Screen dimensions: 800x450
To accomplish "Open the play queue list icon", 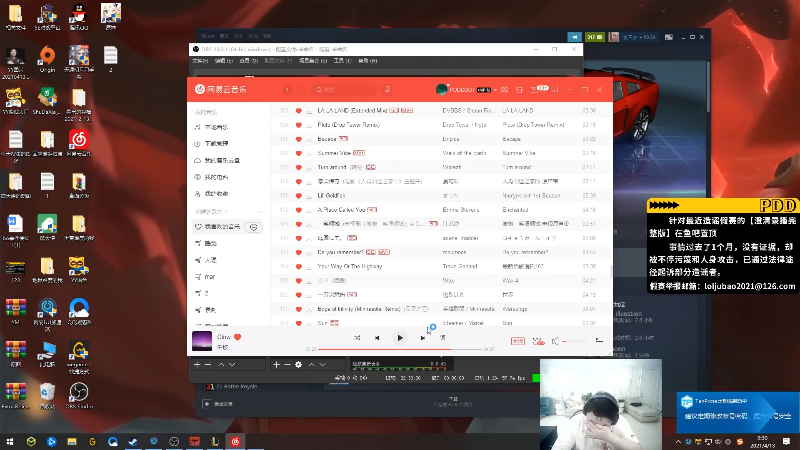I will coord(599,341).
